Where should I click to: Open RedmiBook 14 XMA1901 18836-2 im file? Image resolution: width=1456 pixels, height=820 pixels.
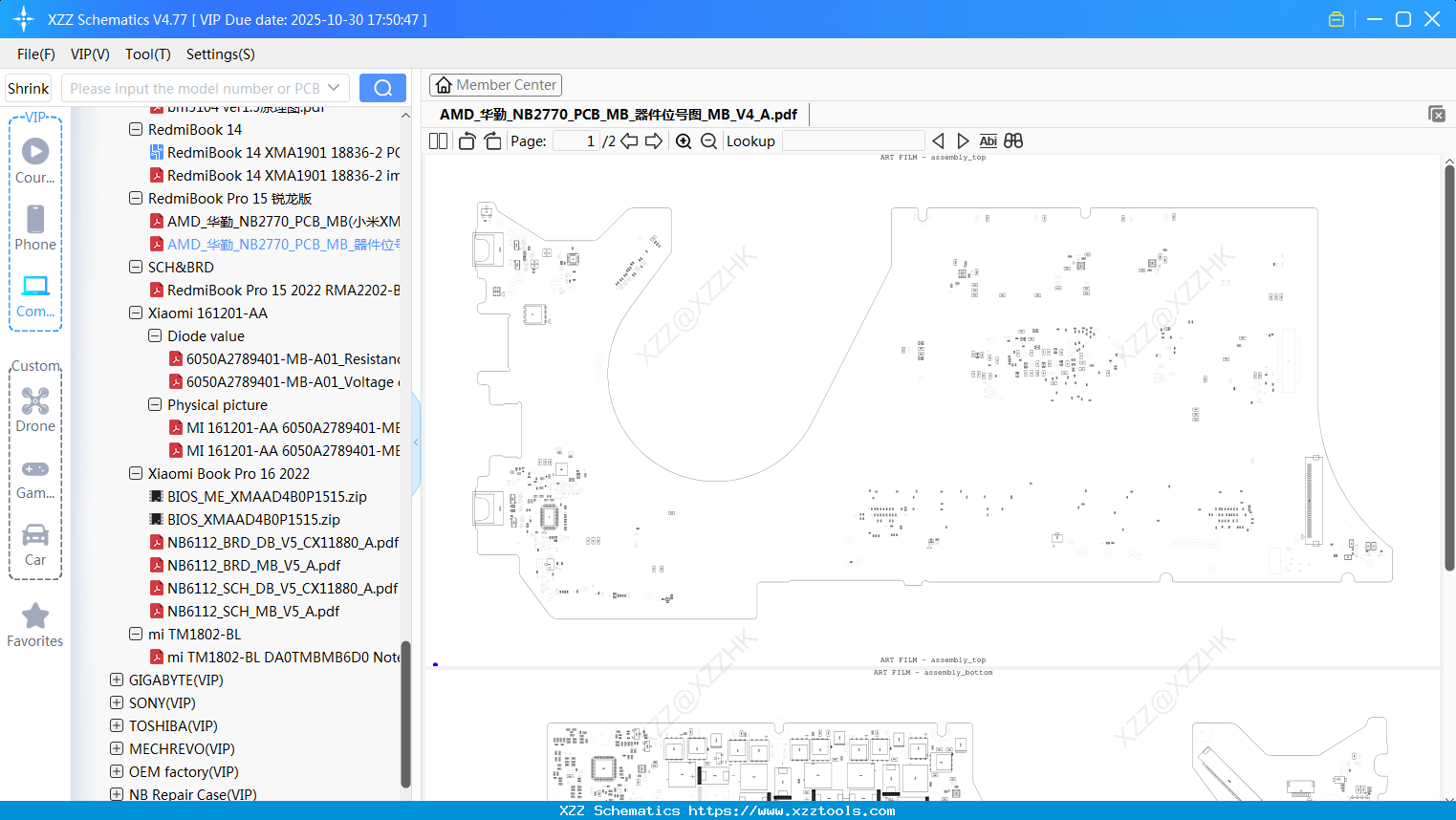click(x=284, y=176)
